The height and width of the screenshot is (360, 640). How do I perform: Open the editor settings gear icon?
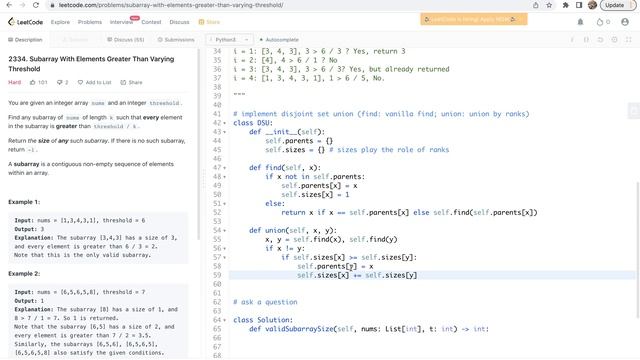pos(614,40)
